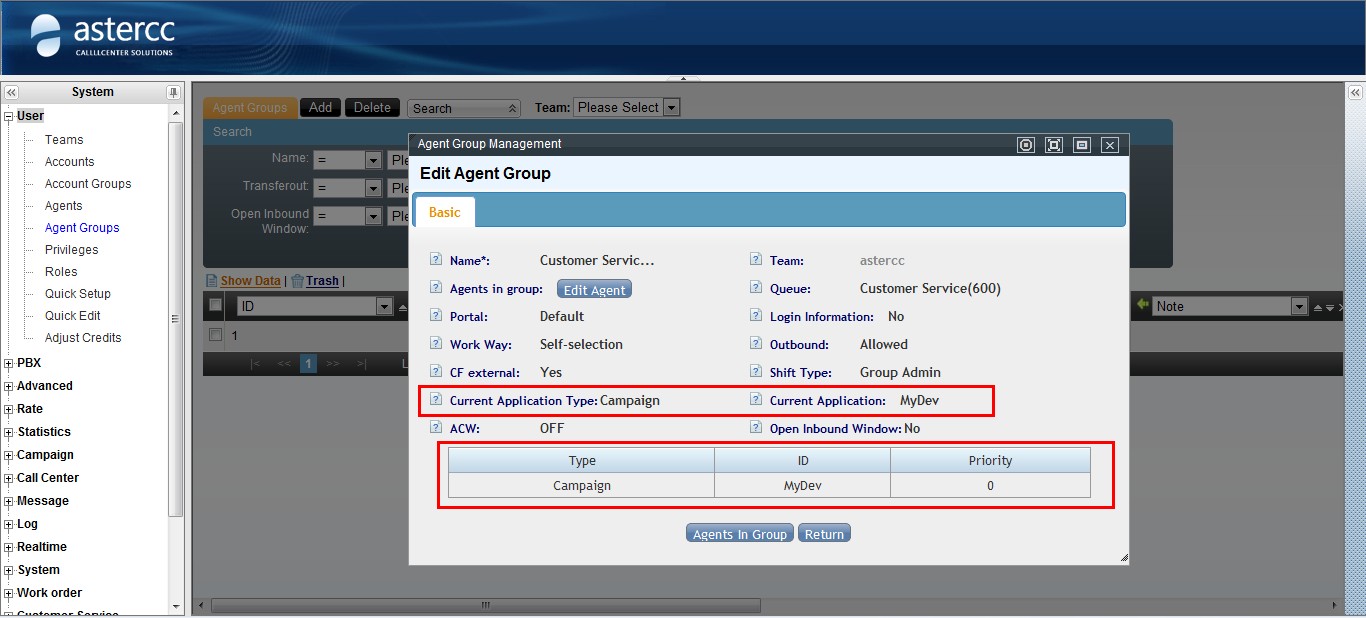Click the Return button
Image resolution: width=1366 pixels, height=618 pixels.
pyautogui.click(x=824, y=534)
